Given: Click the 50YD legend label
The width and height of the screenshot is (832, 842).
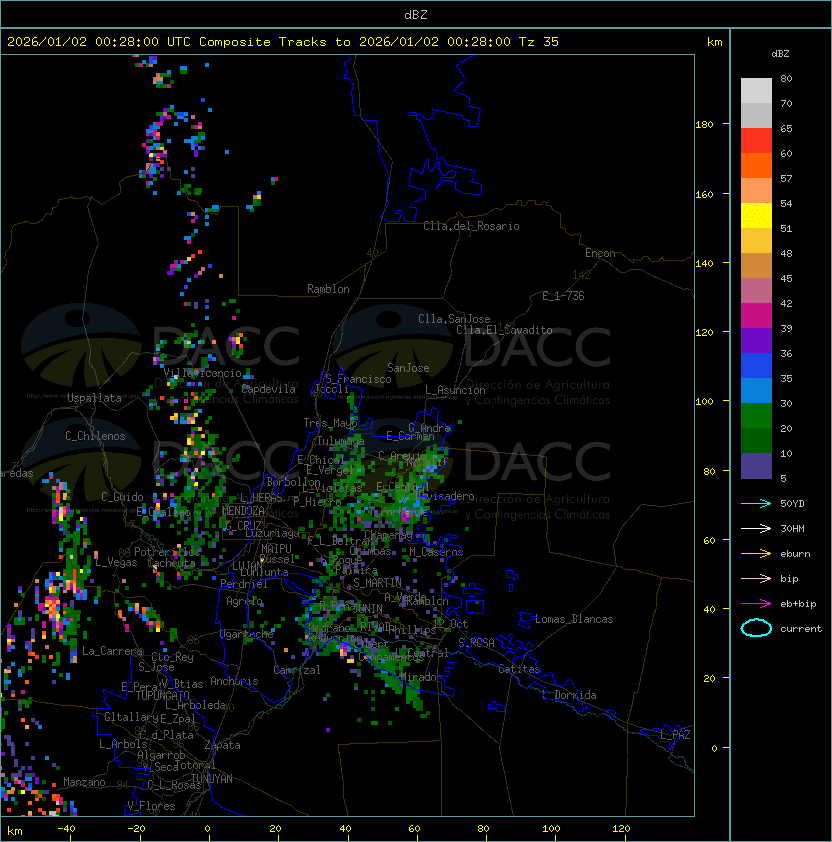Looking at the screenshot, I should pos(792,504).
